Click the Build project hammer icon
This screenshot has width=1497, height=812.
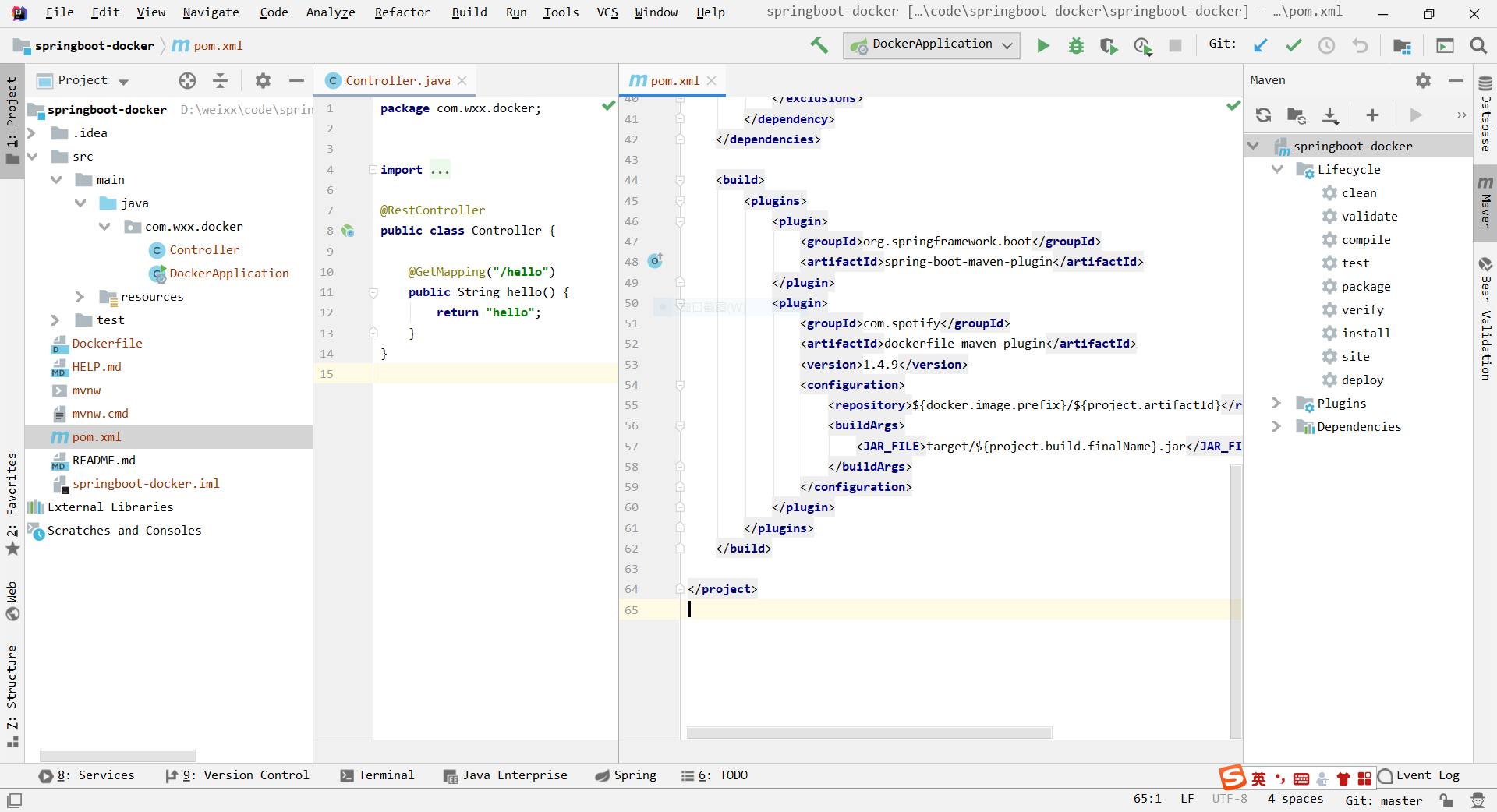click(x=819, y=46)
